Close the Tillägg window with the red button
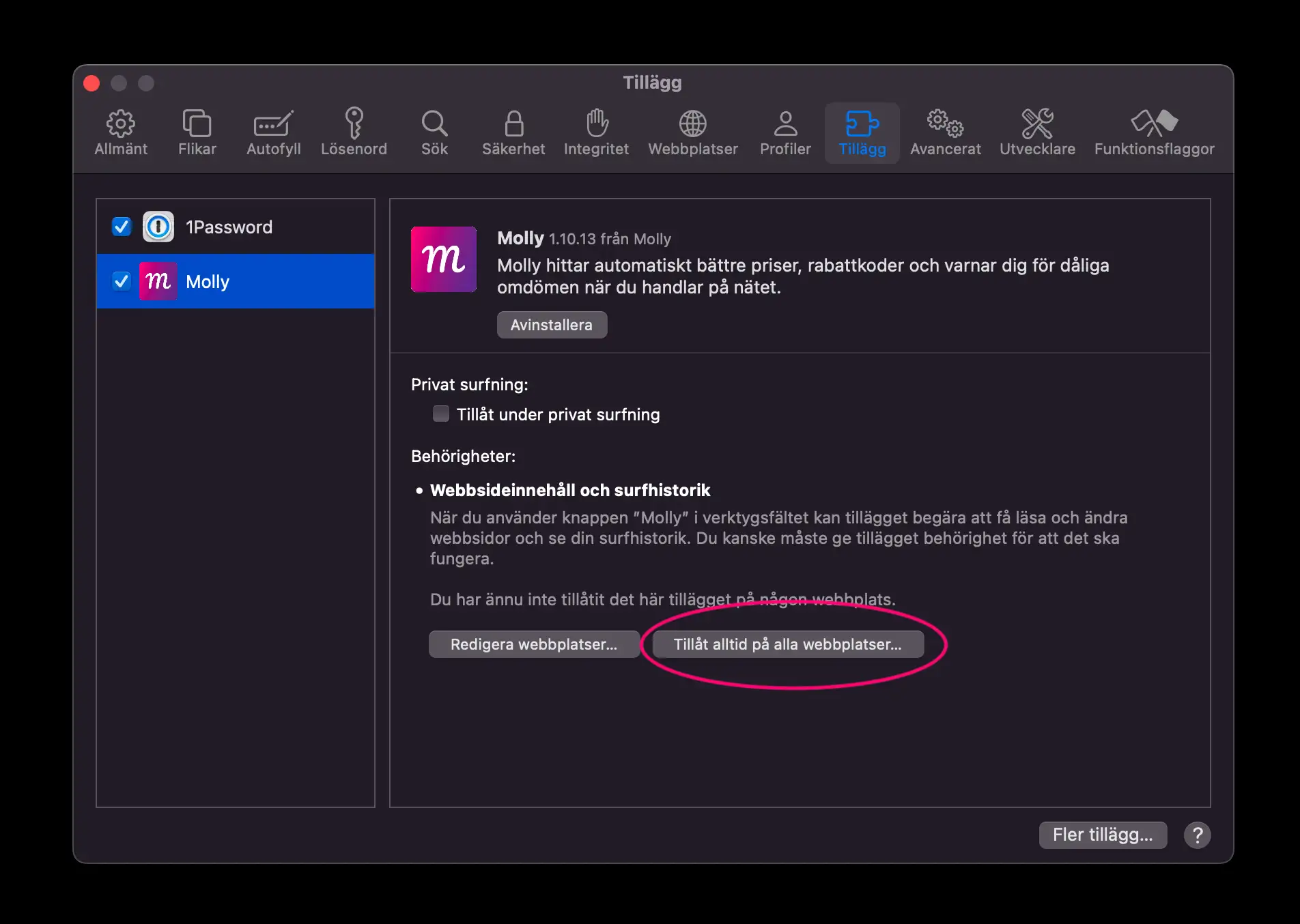1300x924 pixels. click(91, 83)
